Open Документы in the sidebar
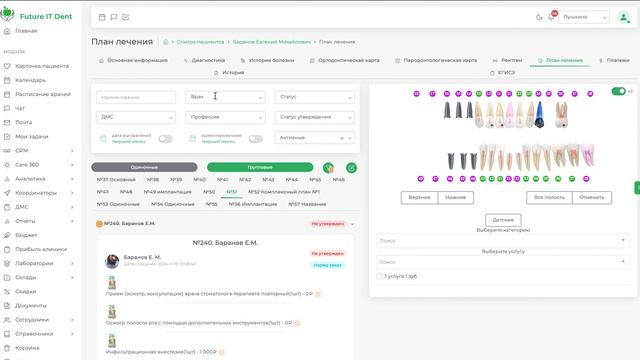Image resolution: width=640 pixels, height=360 pixels. tap(31, 306)
